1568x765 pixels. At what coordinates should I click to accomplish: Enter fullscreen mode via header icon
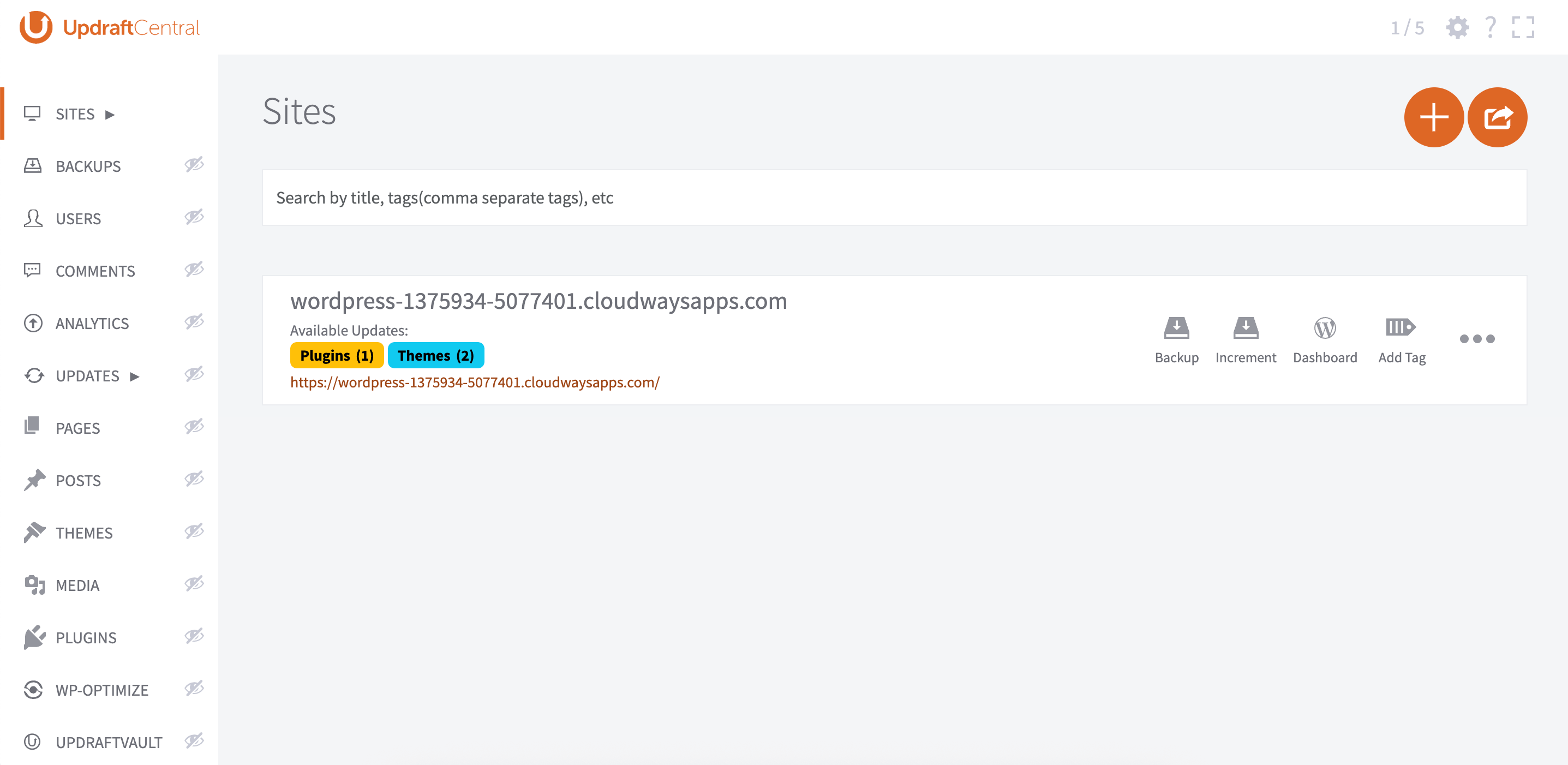point(1523,27)
